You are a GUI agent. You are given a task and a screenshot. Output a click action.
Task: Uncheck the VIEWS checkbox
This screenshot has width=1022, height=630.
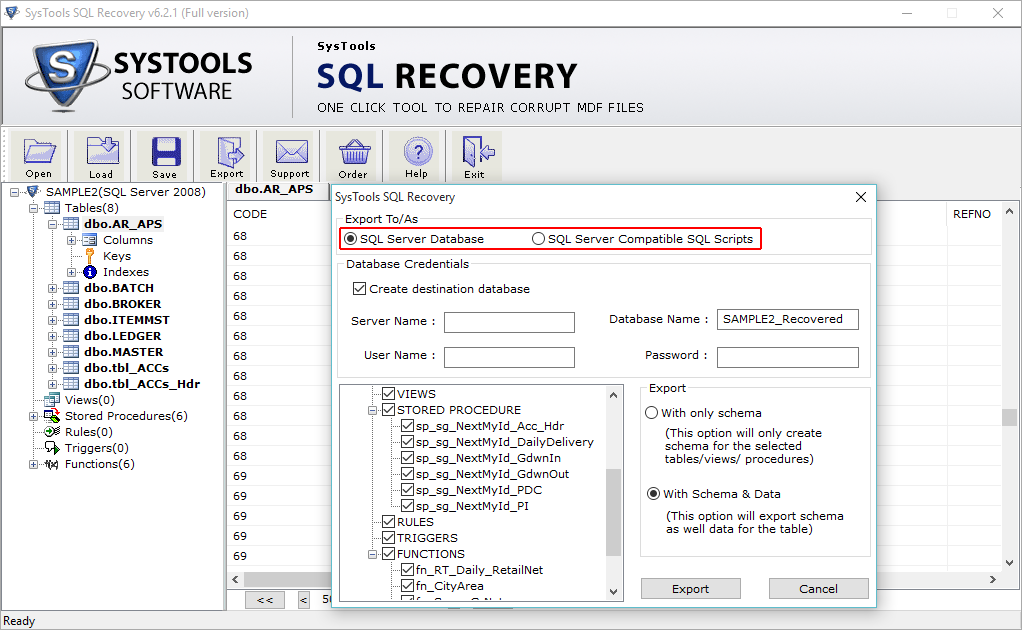tap(388, 394)
